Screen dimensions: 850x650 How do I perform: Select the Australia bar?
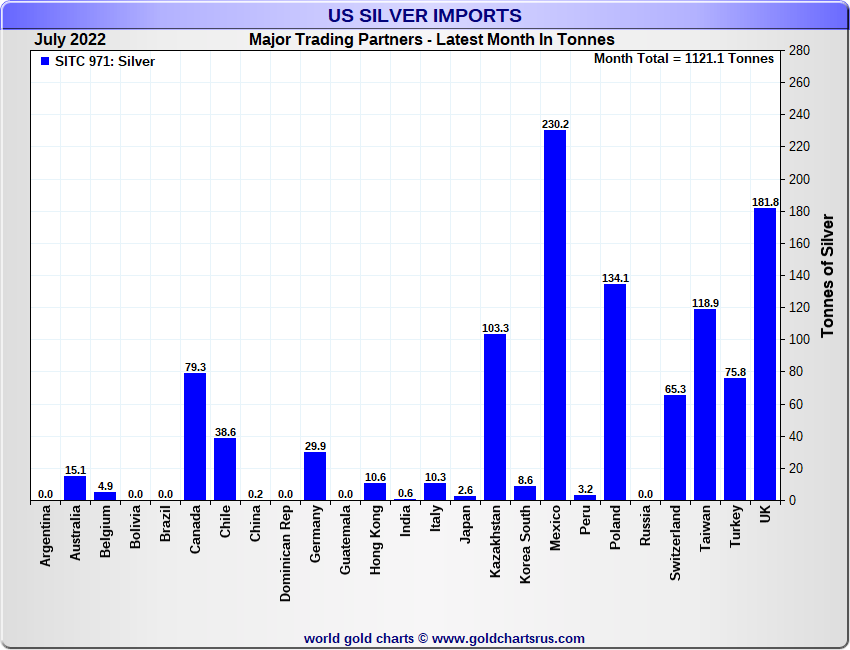point(75,488)
